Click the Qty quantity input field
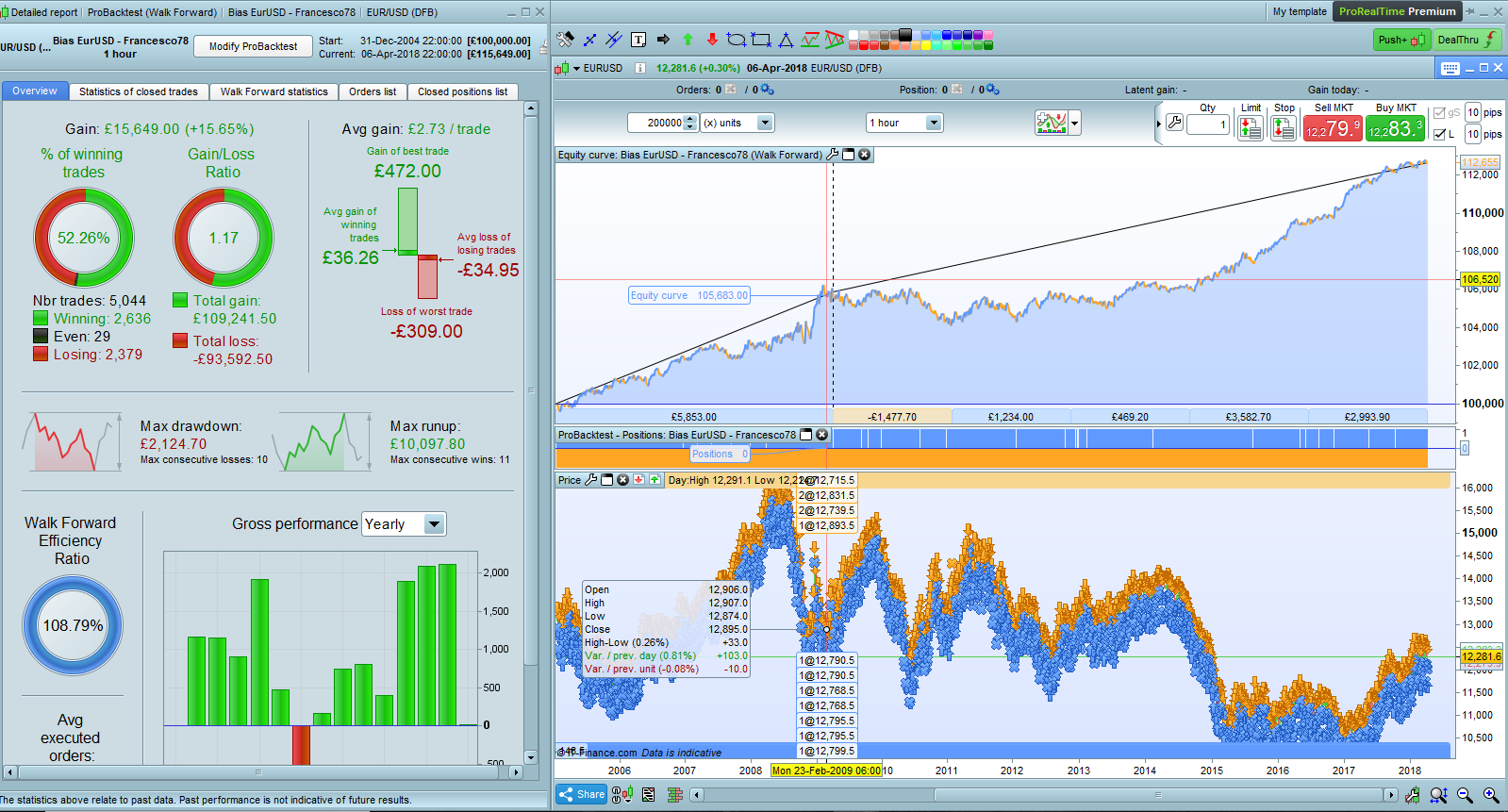This screenshot has width=1508, height=812. pyautogui.click(x=1208, y=124)
